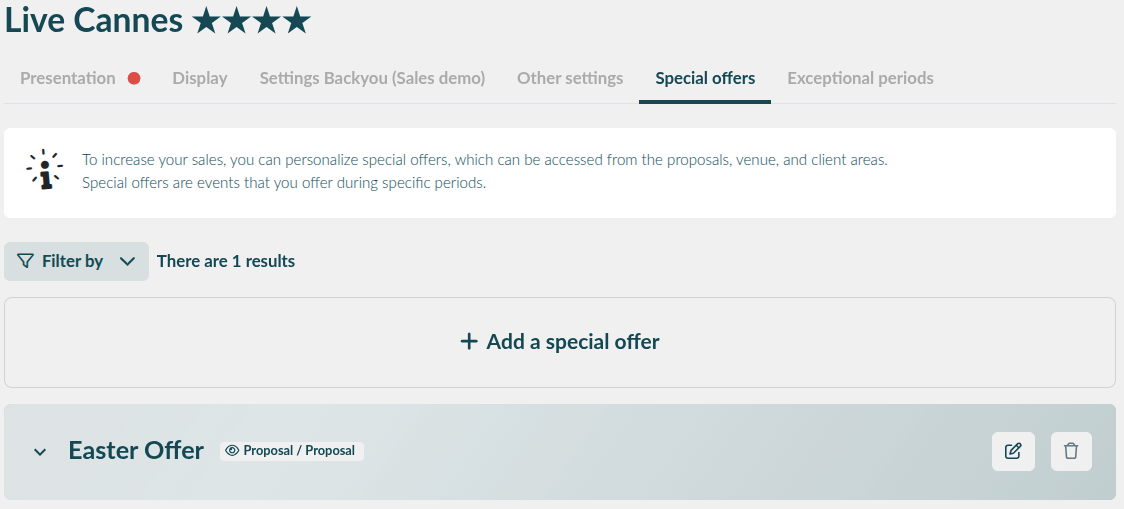
Task: Delete the Easter Offer via trash icon
Action: (x=1071, y=451)
